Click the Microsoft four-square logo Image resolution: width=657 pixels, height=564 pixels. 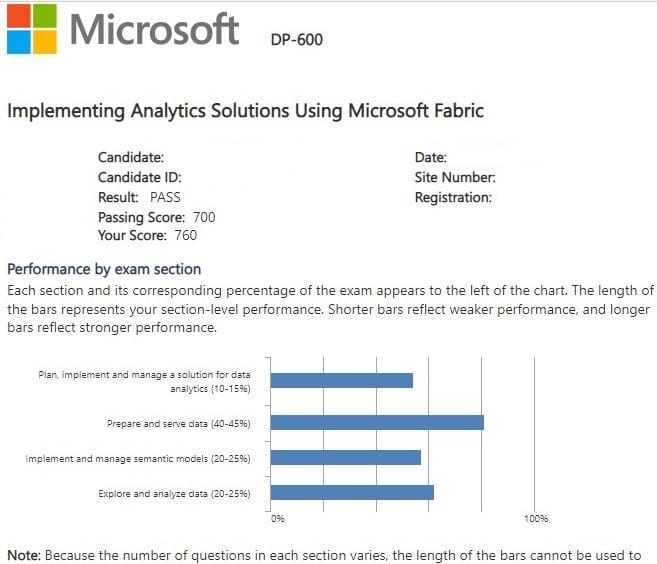(30, 28)
